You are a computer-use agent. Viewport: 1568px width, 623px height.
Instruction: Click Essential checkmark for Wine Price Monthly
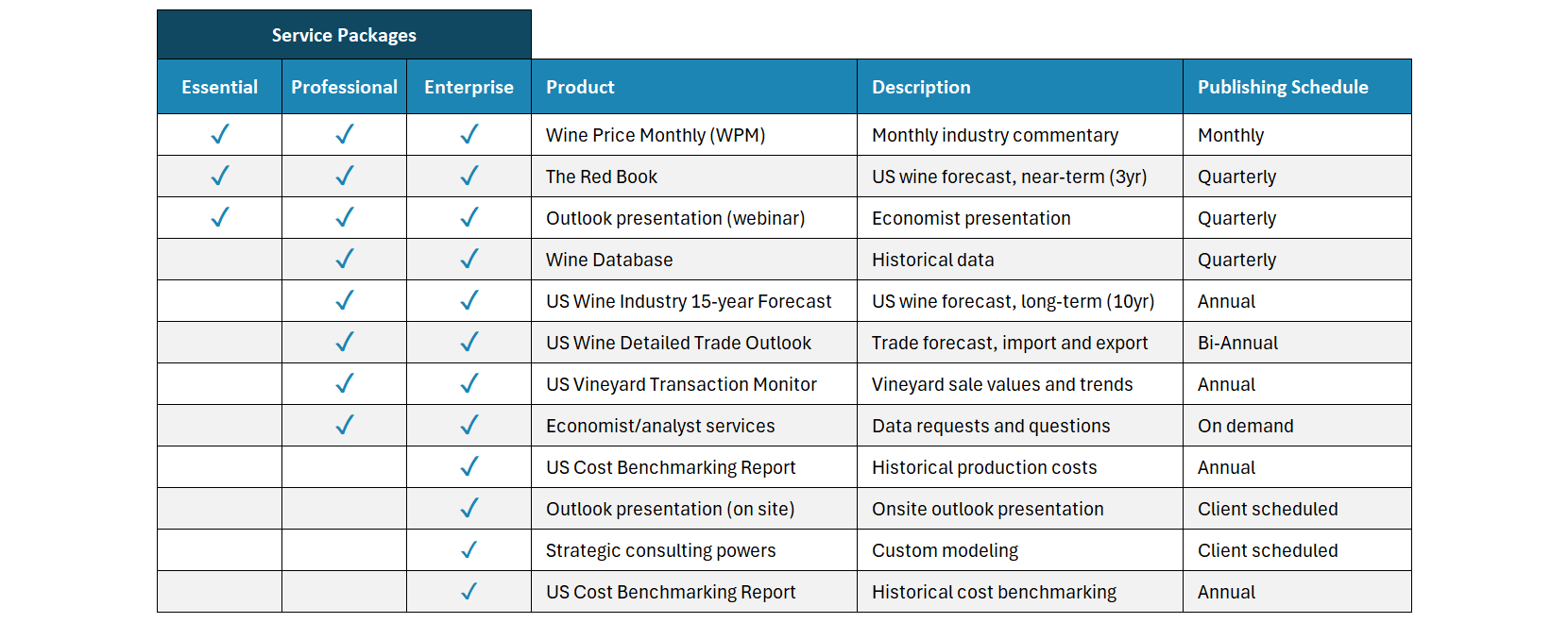click(220, 135)
